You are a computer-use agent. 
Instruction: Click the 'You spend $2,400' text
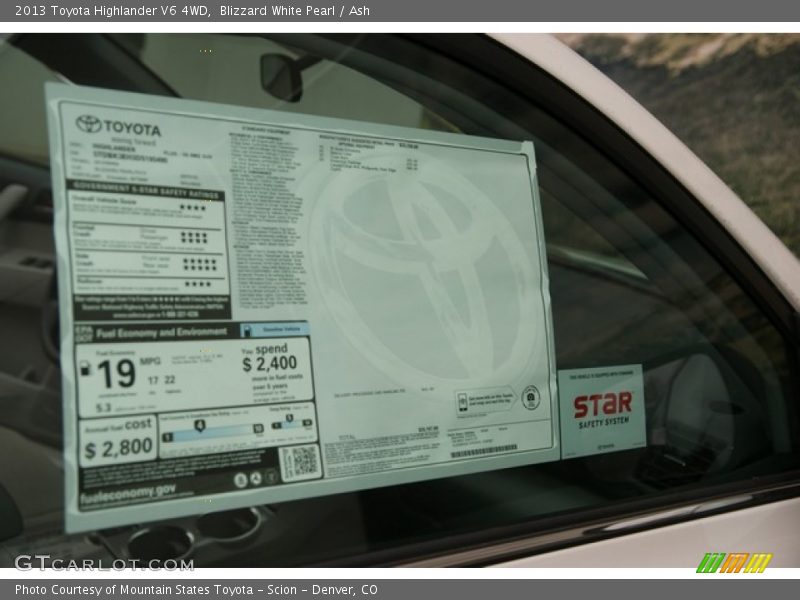click(x=268, y=358)
